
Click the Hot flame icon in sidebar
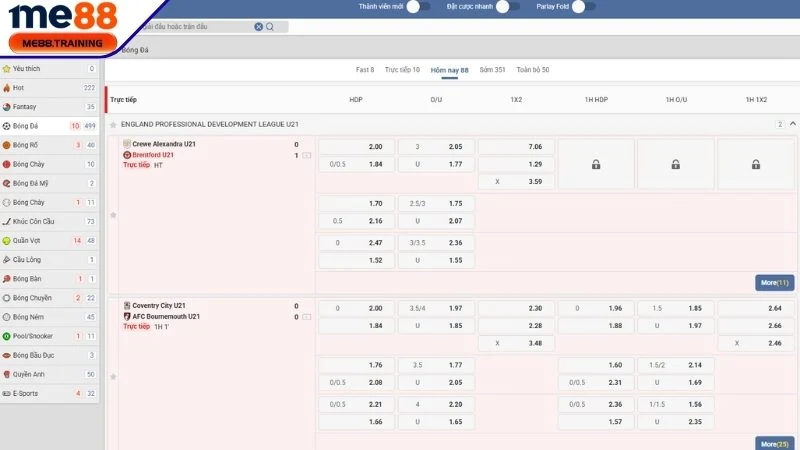click(7, 88)
